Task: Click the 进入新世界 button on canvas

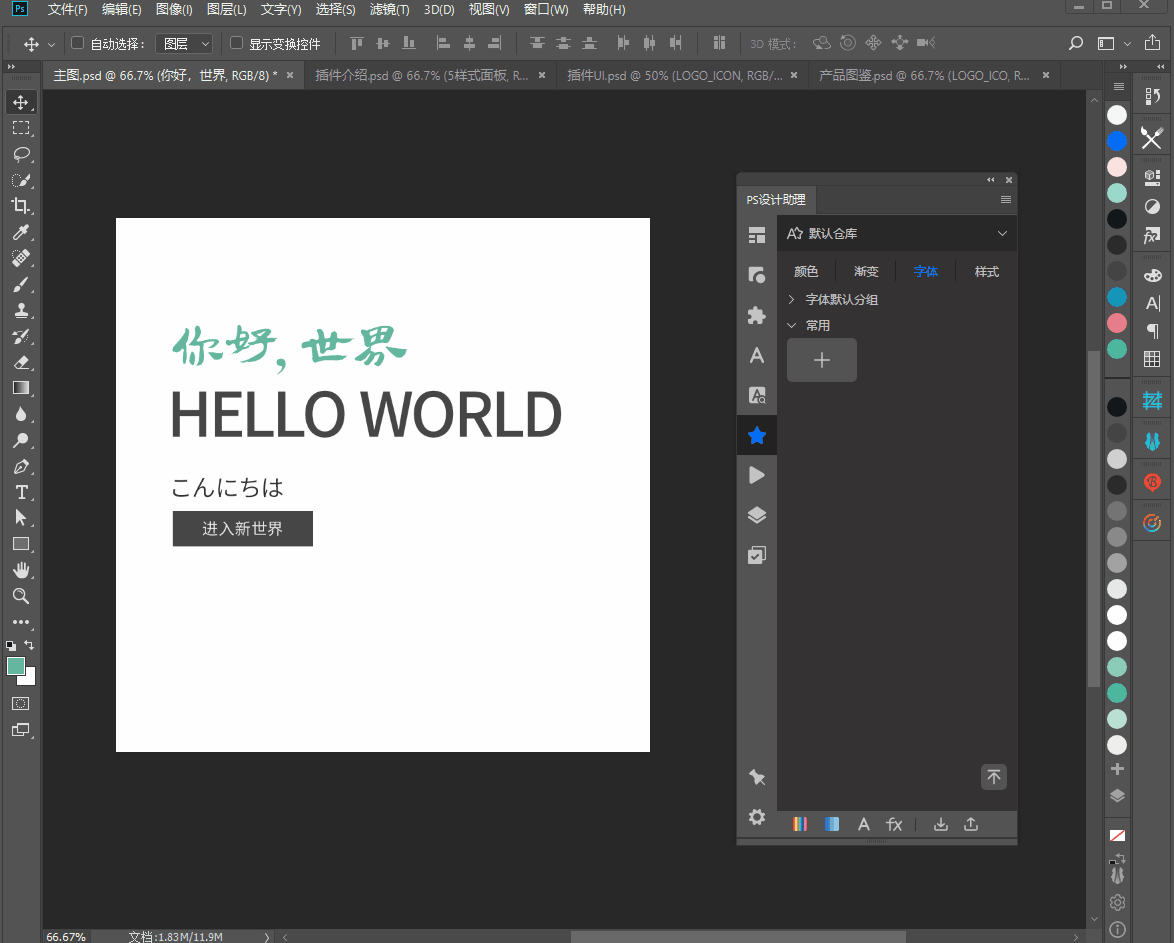Action: pyautogui.click(x=243, y=529)
